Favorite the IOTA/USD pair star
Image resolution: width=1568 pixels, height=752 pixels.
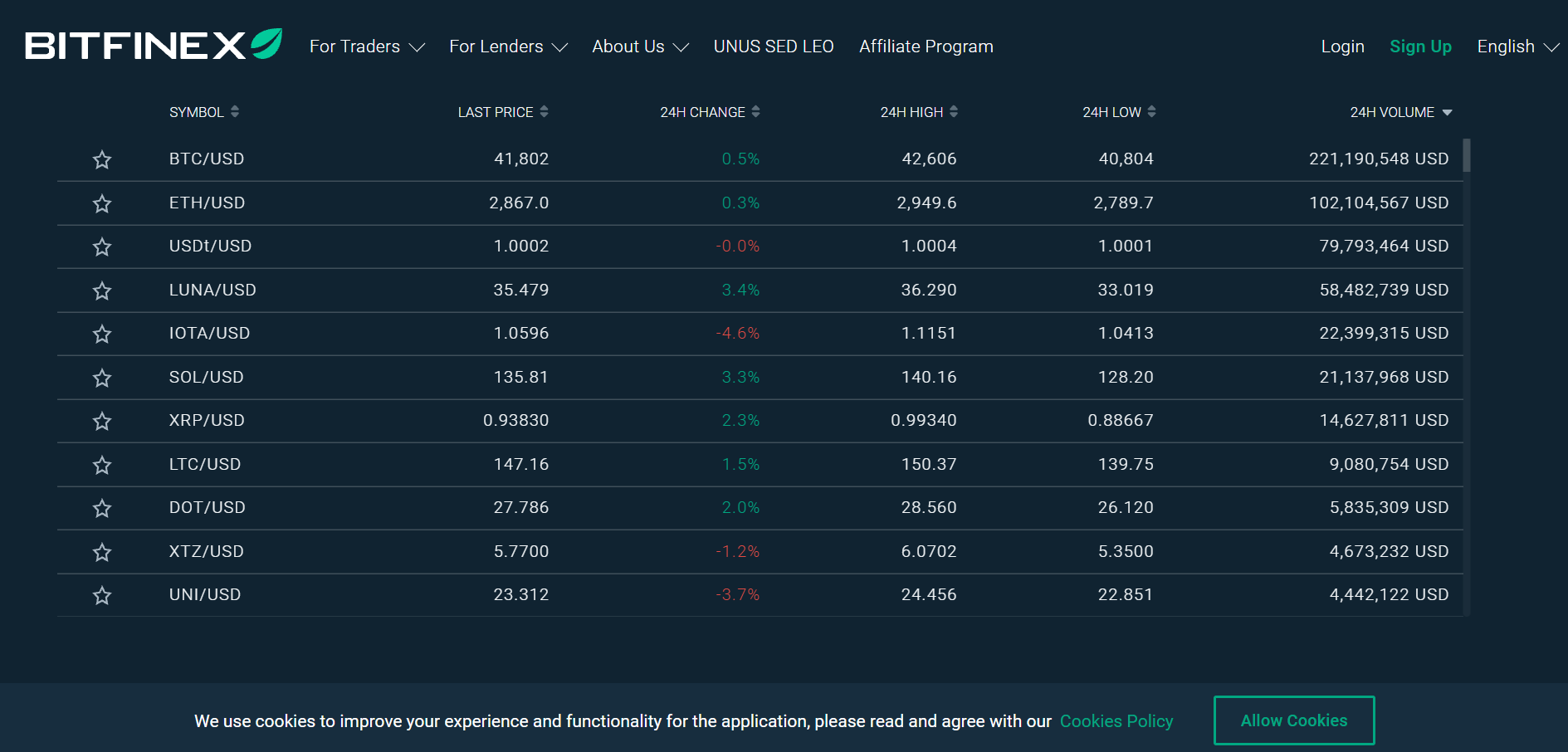point(102,334)
